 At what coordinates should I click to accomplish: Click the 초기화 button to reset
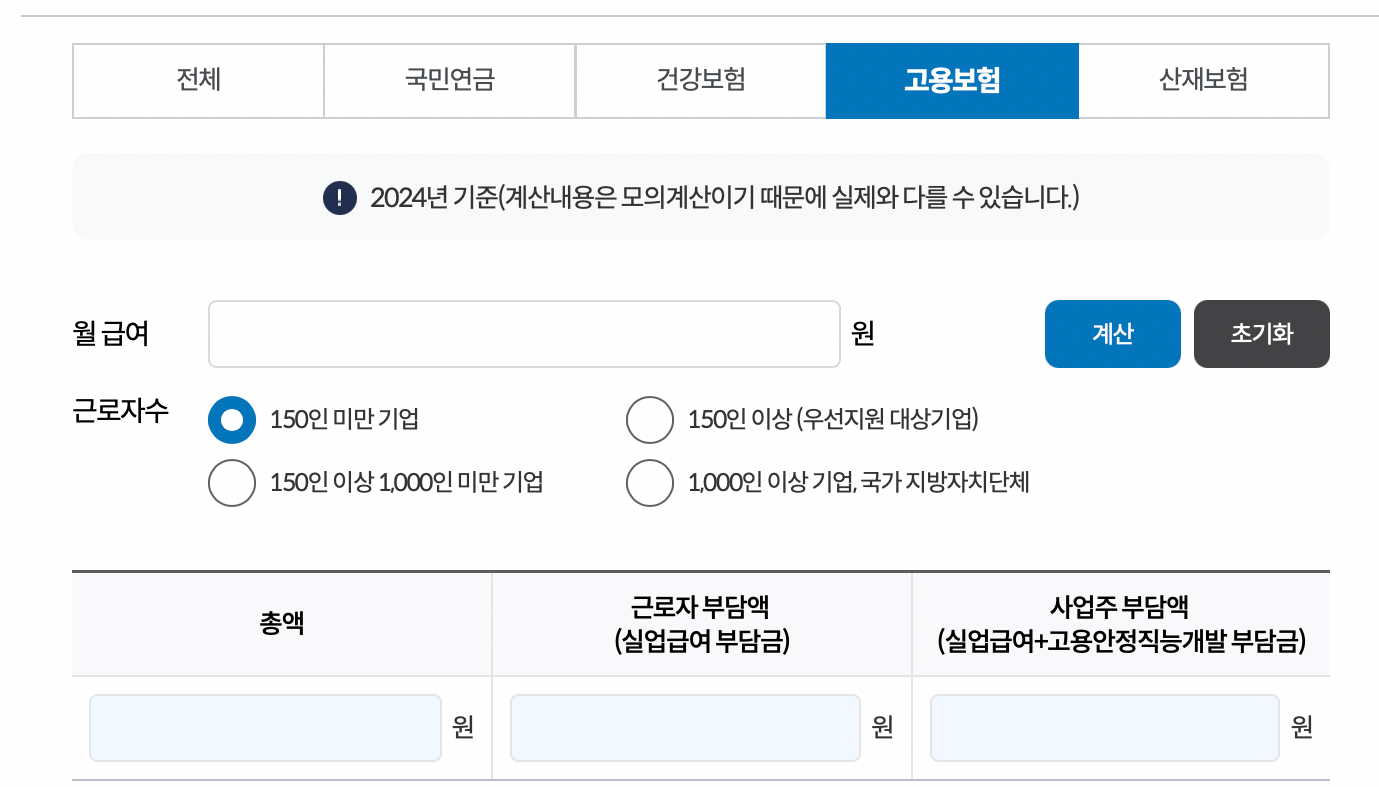click(1261, 333)
